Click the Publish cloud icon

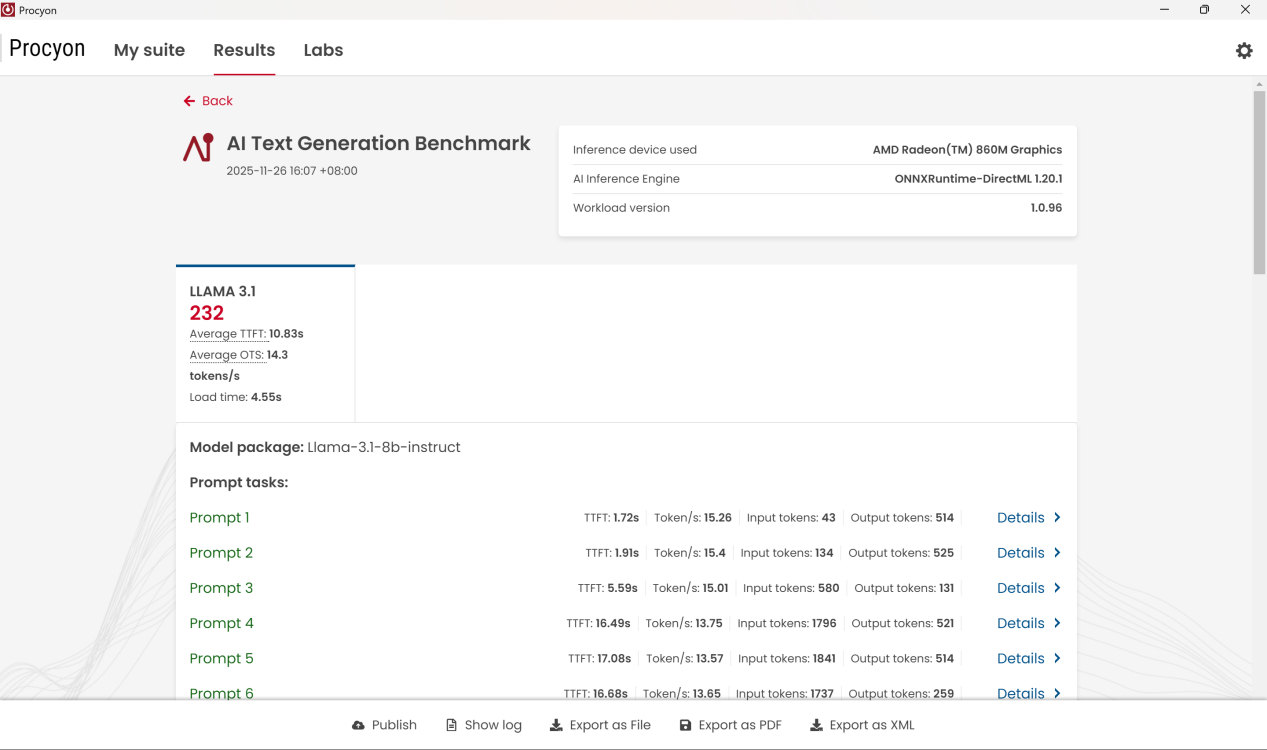[x=359, y=725]
